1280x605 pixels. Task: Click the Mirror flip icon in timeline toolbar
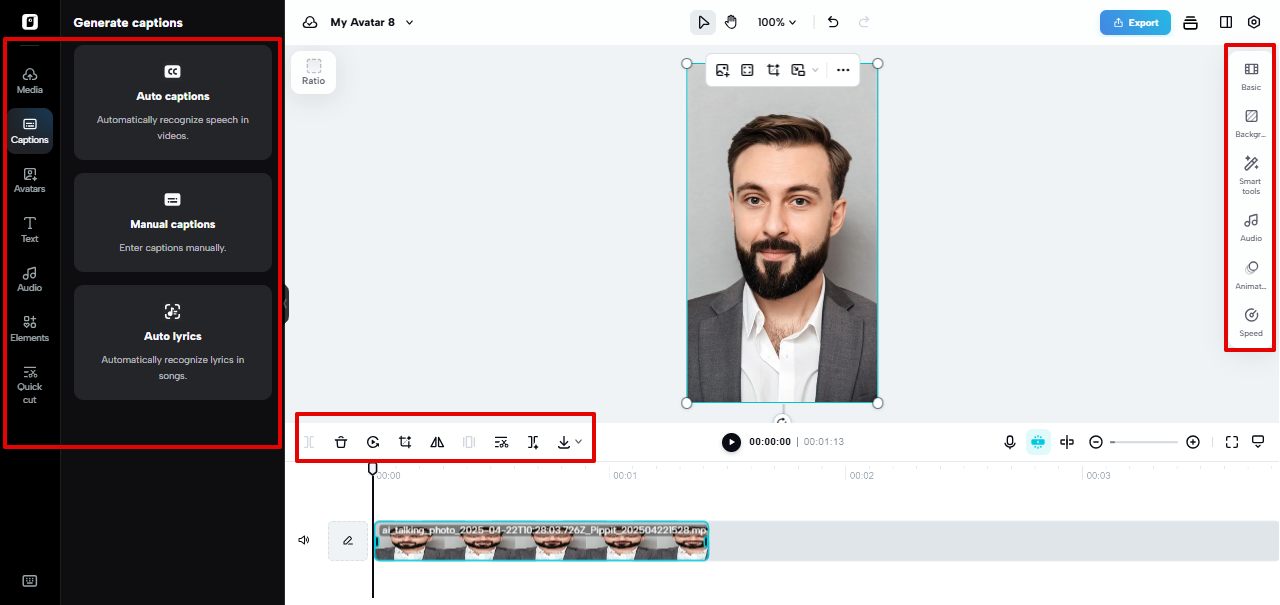(437, 441)
